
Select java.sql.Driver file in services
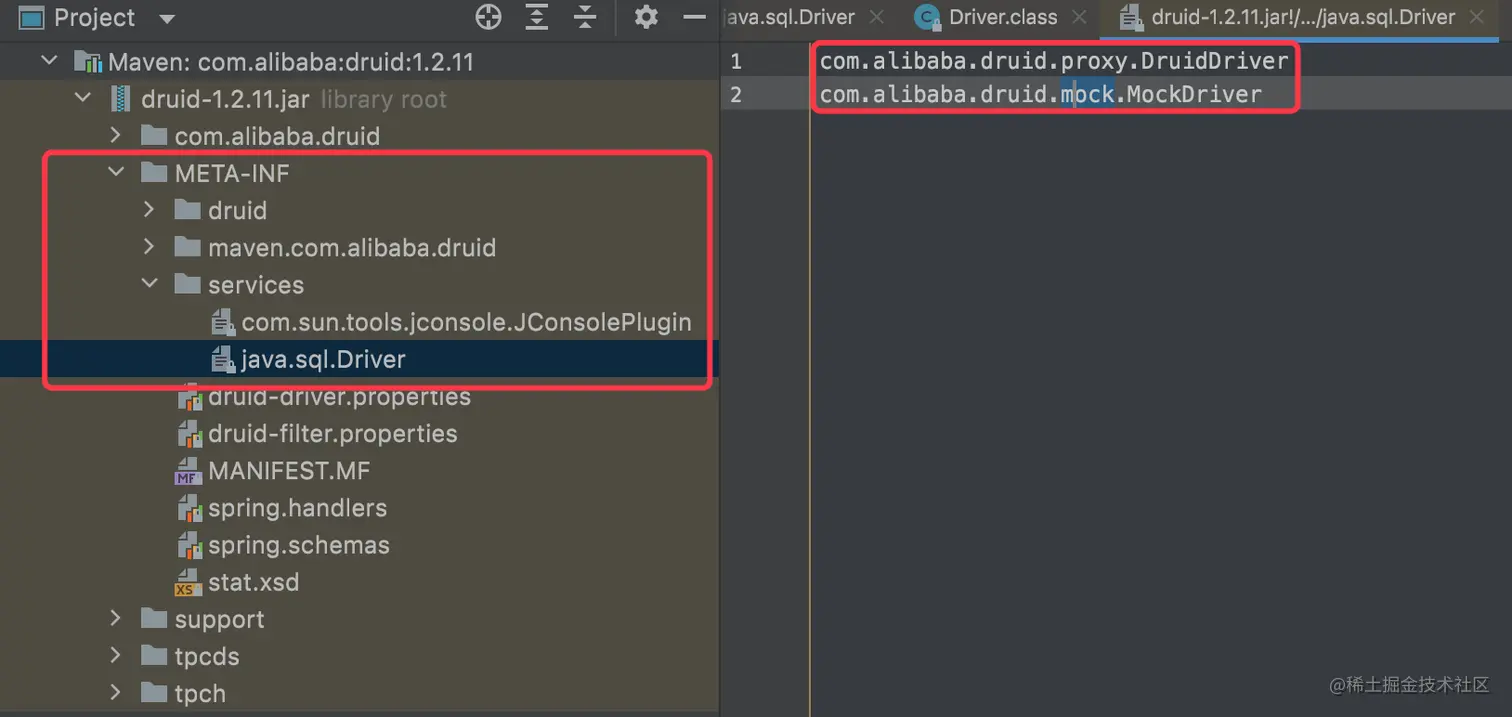[x=323, y=359]
